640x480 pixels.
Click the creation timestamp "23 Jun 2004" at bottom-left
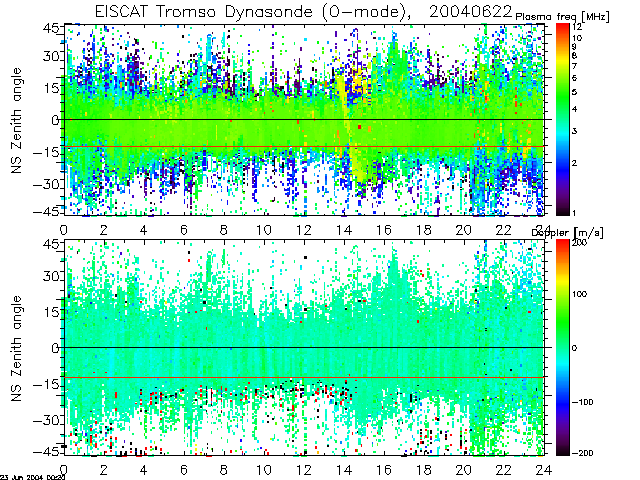click(23, 477)
